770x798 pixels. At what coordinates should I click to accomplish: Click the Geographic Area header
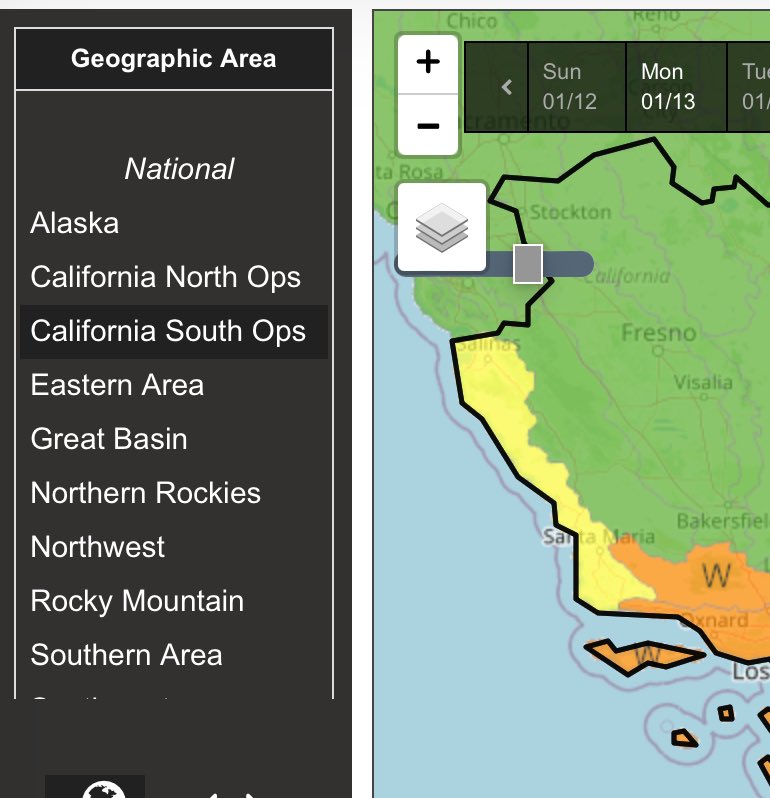174,59
